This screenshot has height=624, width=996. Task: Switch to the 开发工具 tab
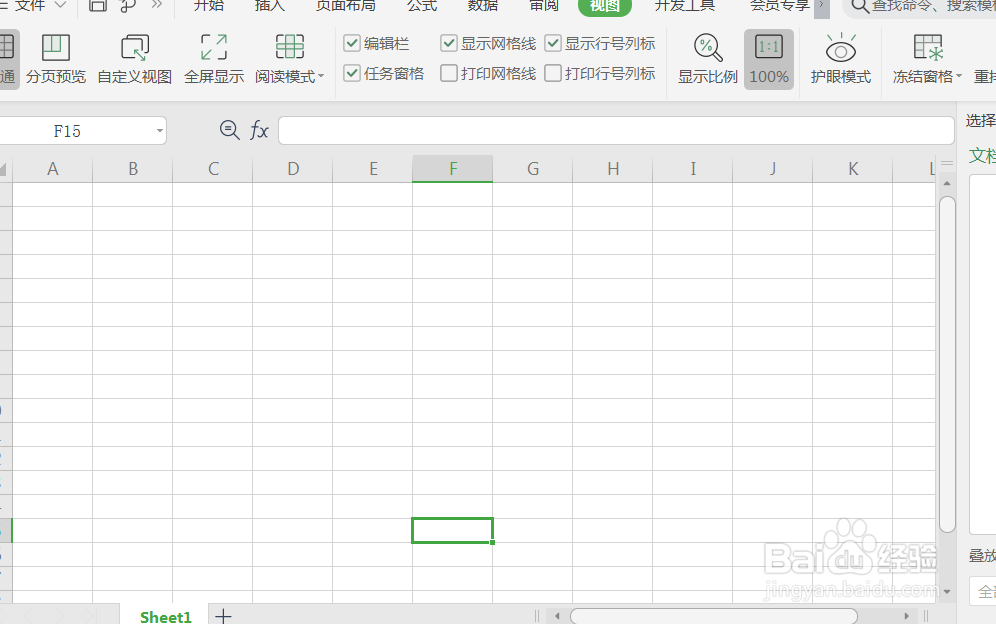(685, 6)
